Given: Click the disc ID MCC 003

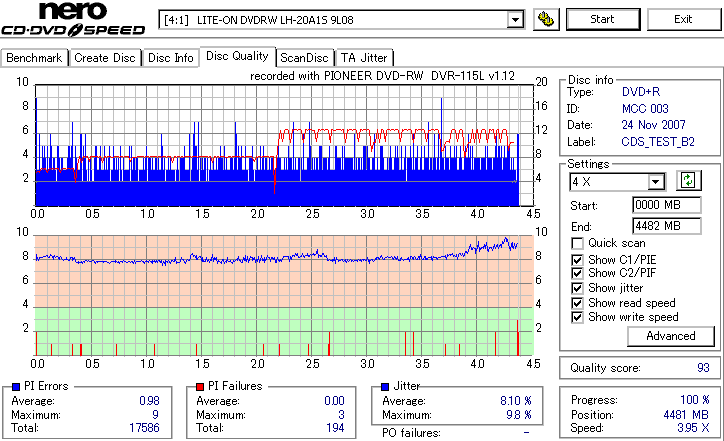Looking at the screenshot, I should pos(645,109).
